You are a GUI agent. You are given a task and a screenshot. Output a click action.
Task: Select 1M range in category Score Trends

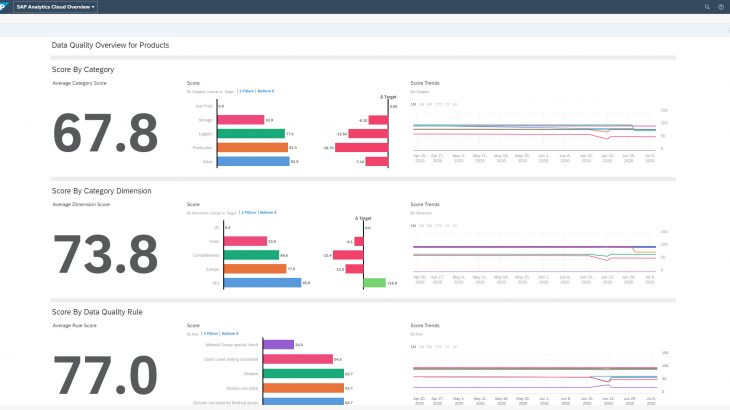point(414,103)
